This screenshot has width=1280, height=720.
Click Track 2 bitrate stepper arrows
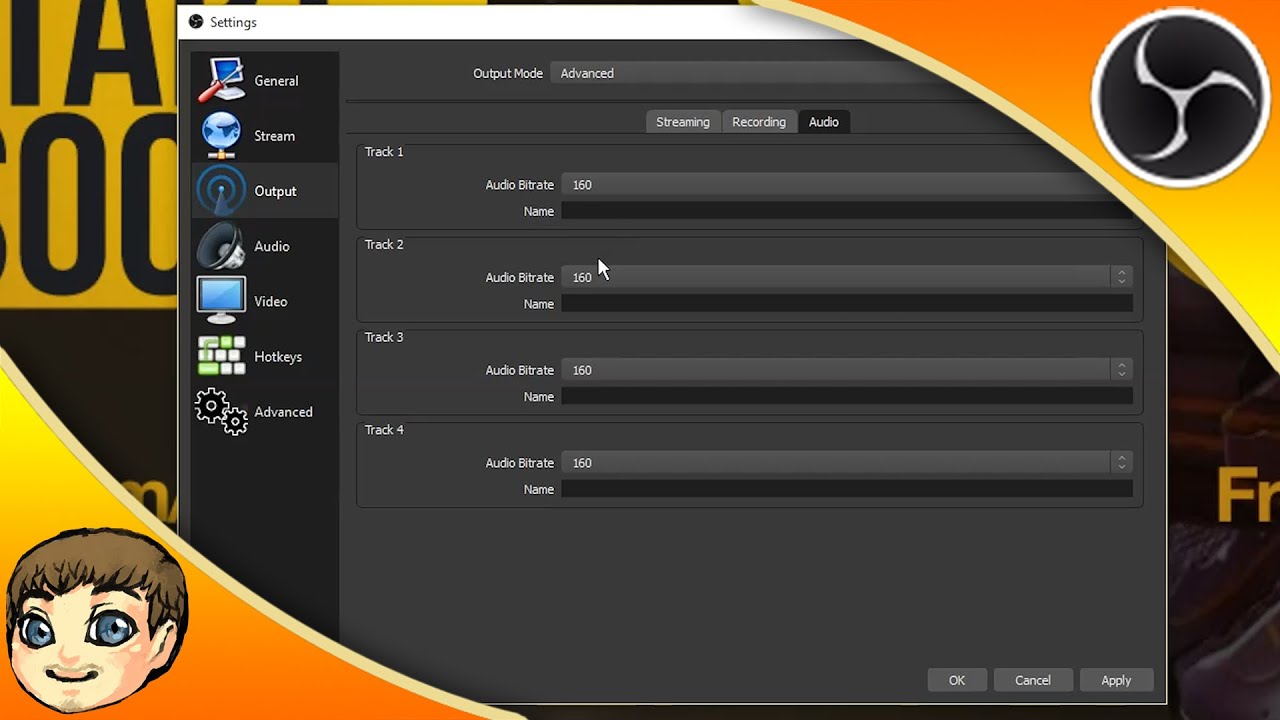point(1121,277)
